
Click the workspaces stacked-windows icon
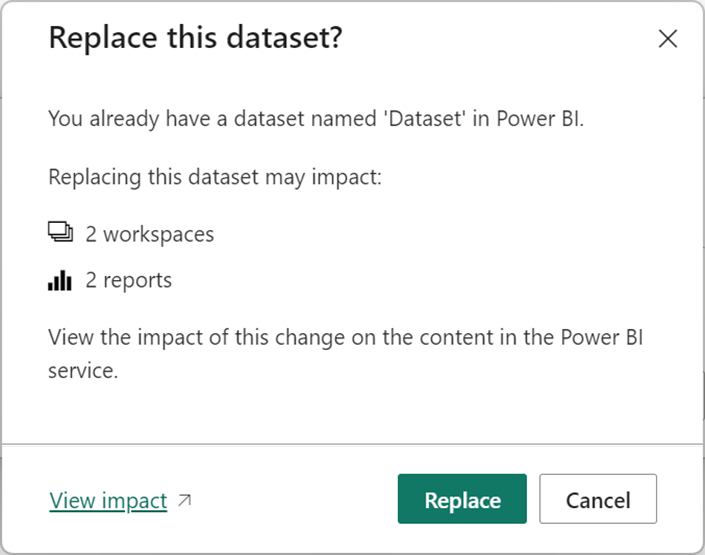point(61,234)
